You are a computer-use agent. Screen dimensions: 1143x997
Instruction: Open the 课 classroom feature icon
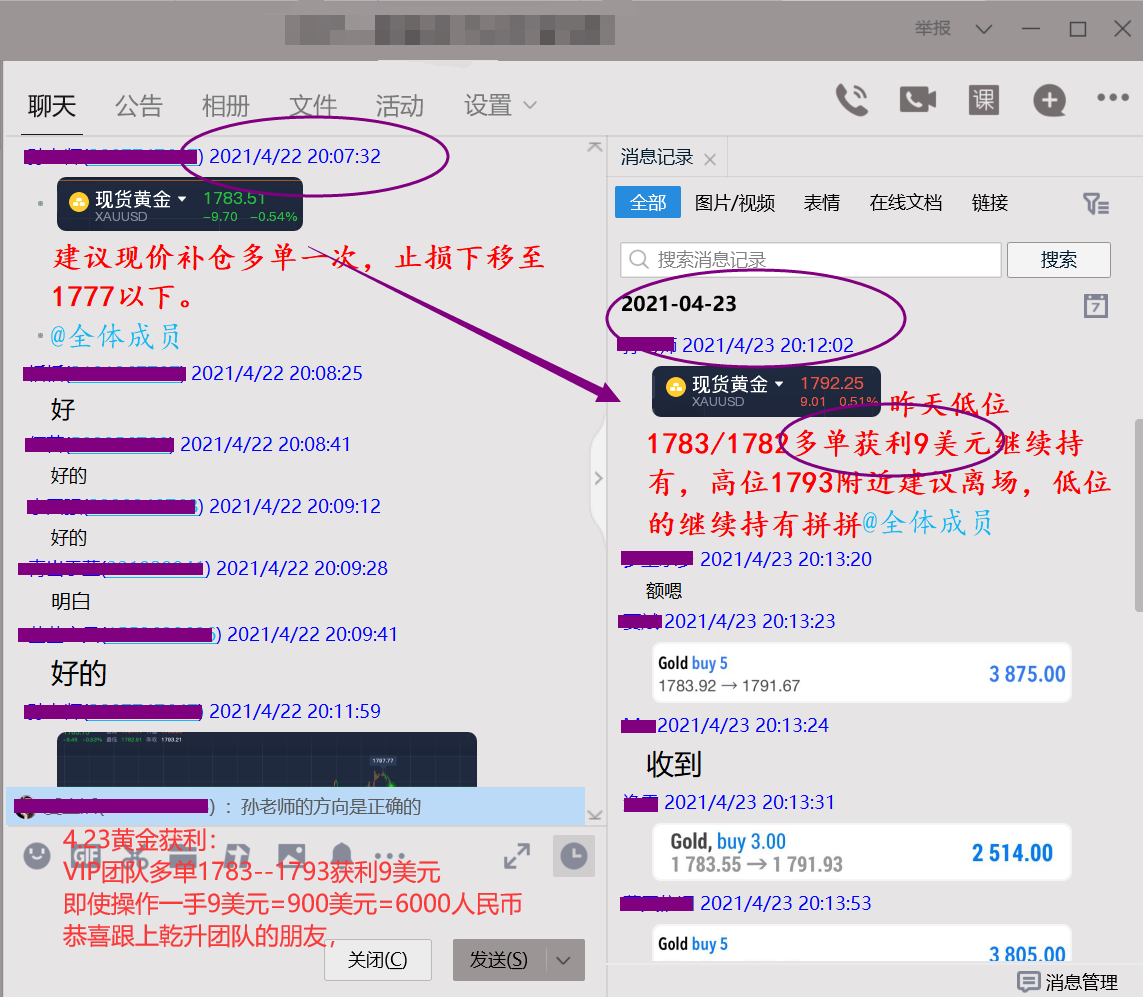click(x=983, y=100)
